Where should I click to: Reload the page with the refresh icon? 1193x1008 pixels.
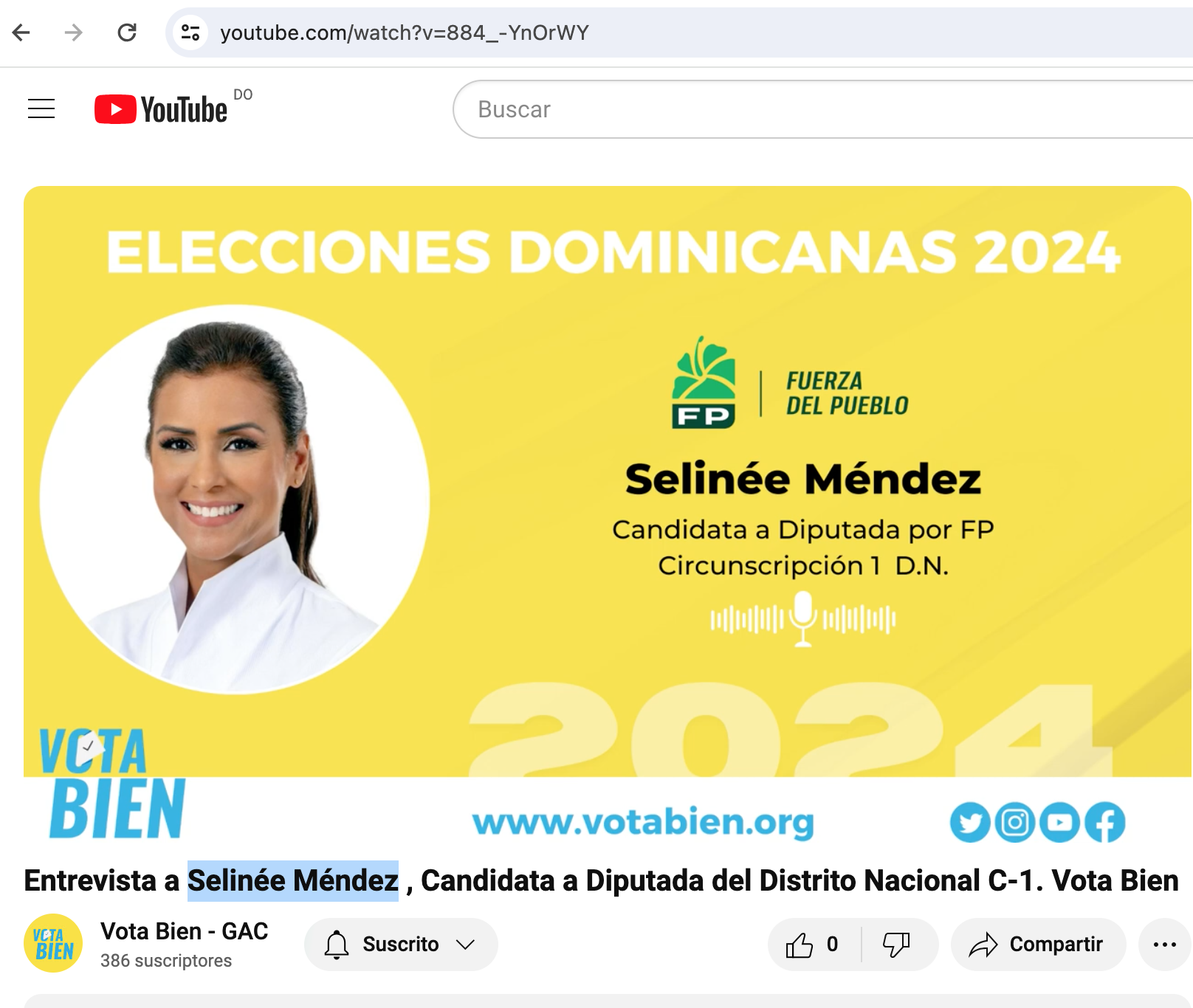click(x=127, y=32)
